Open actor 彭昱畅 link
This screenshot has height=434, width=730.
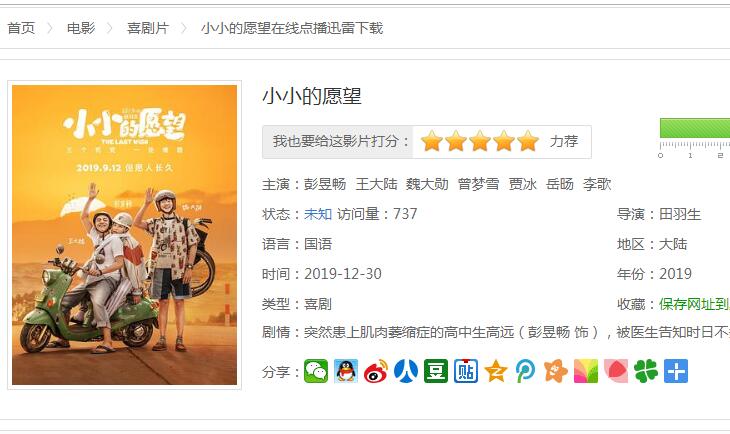point(325,184)
